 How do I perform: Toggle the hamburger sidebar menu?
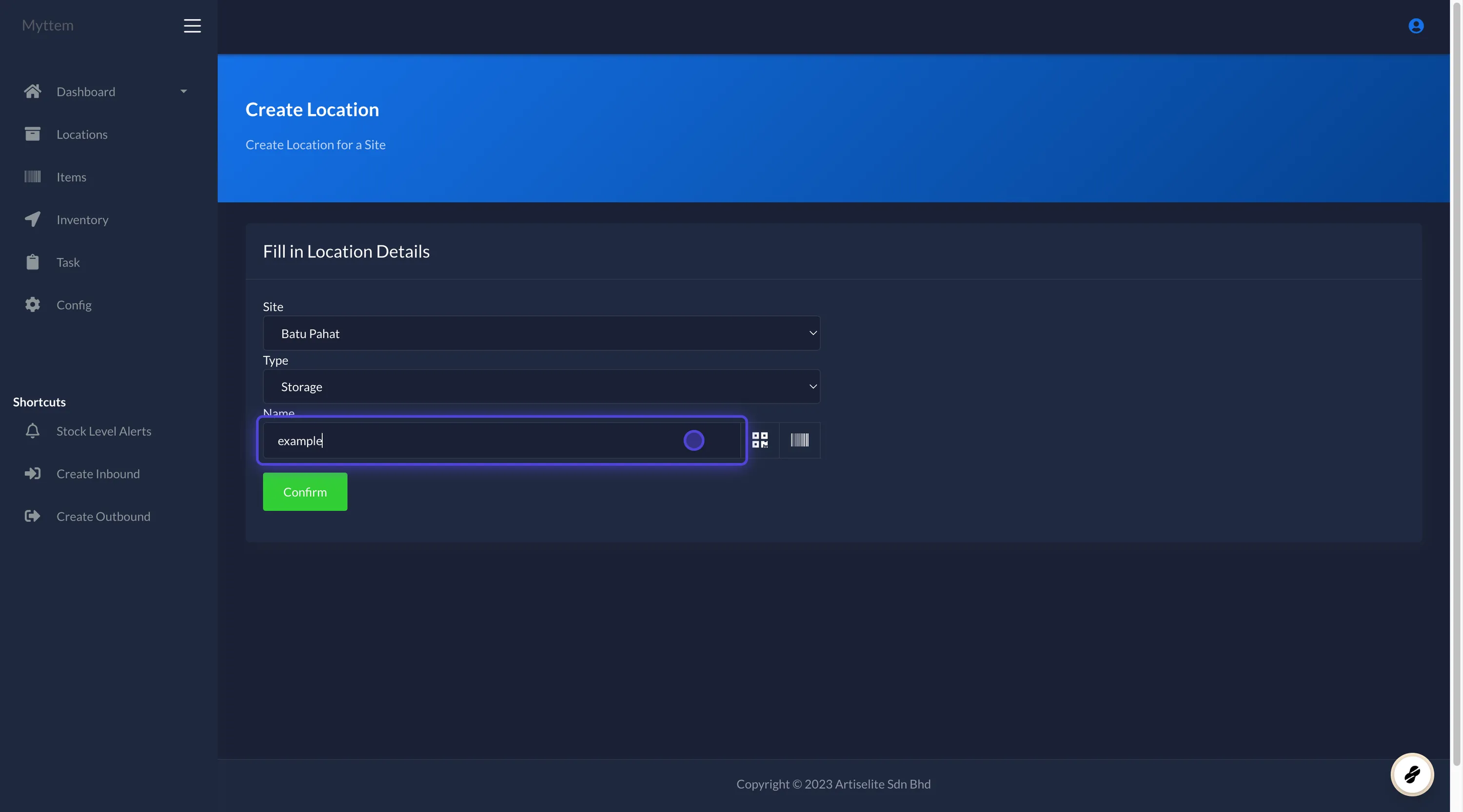pyautogui.click(x=192, y=26)
